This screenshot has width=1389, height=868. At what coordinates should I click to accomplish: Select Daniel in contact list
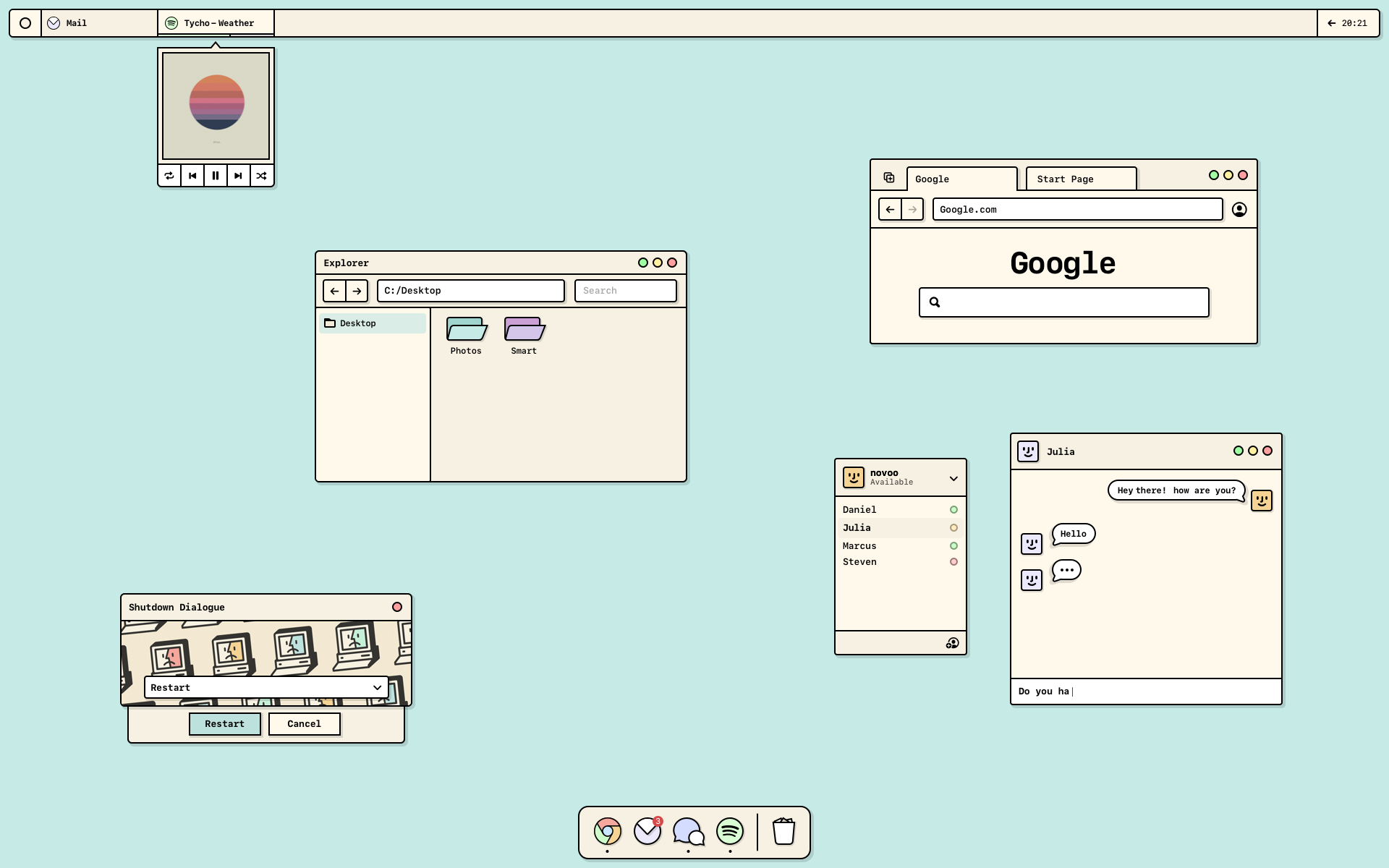click(901, 510)
